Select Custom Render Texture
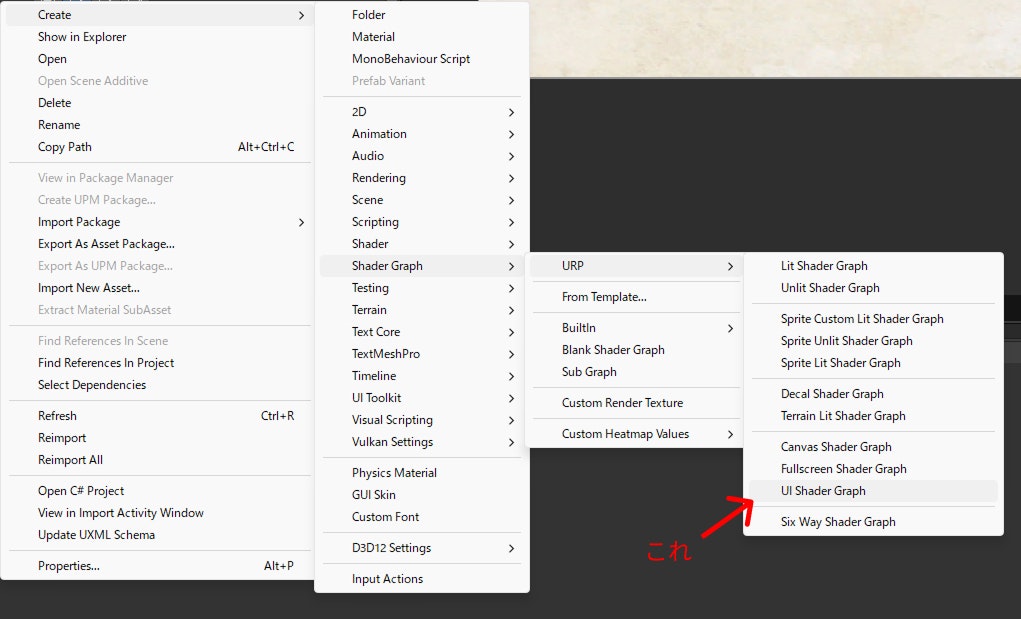The height and width of the screenshot is (619, 1021). (636, 403)
